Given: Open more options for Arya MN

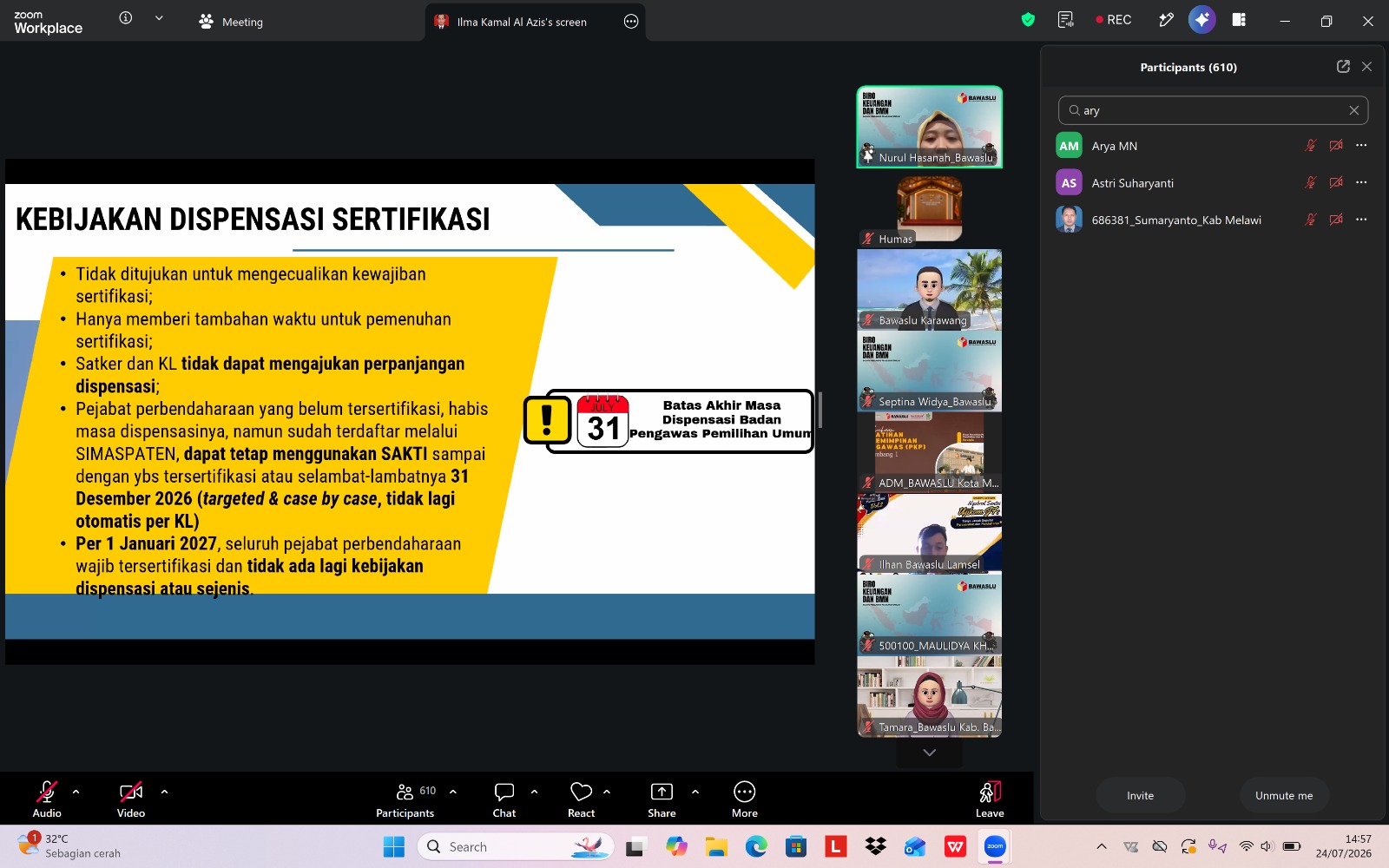Looking at the screenshot, I should click(x=1361, y=146).
